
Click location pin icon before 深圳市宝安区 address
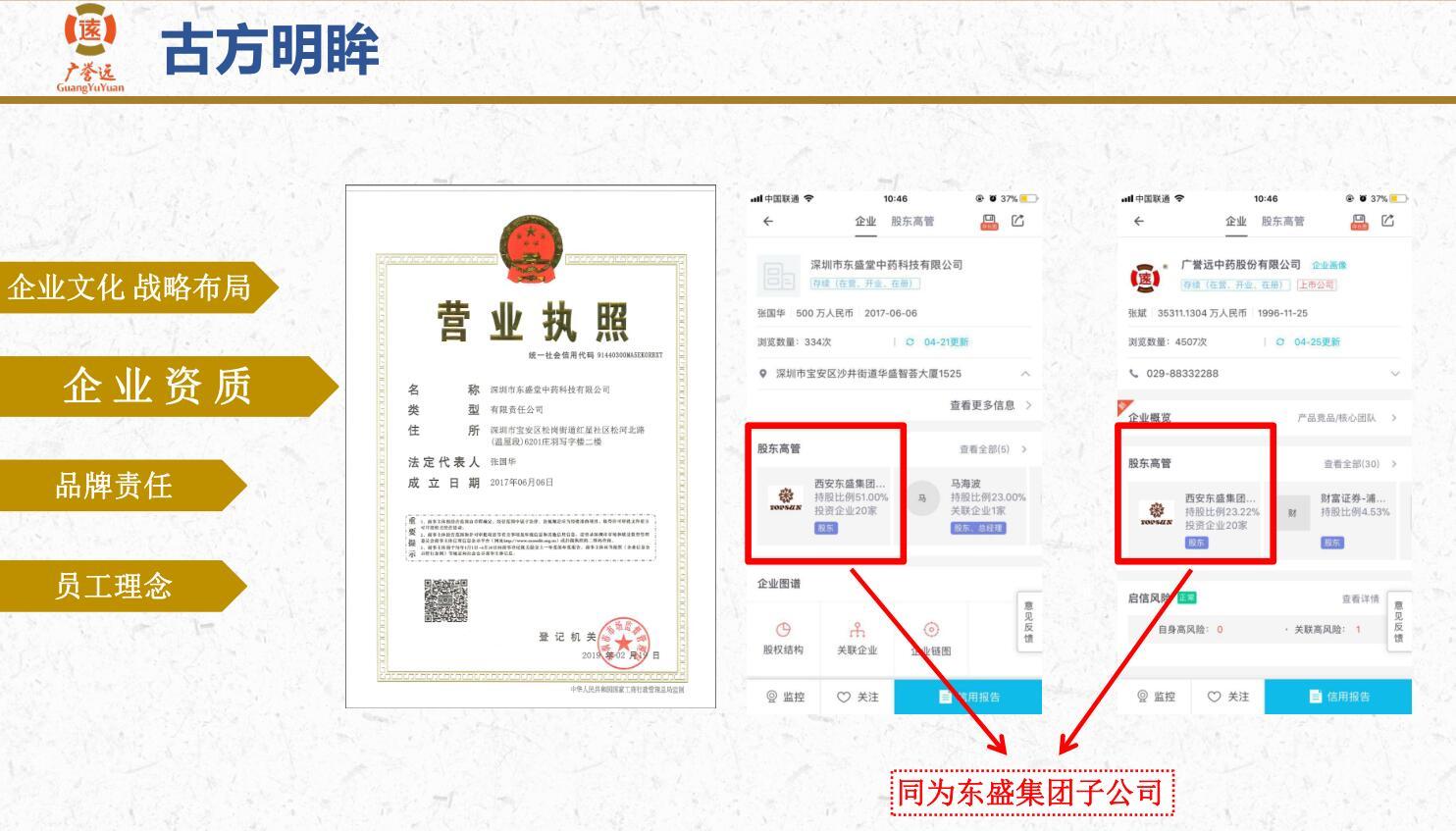[763, 374]
